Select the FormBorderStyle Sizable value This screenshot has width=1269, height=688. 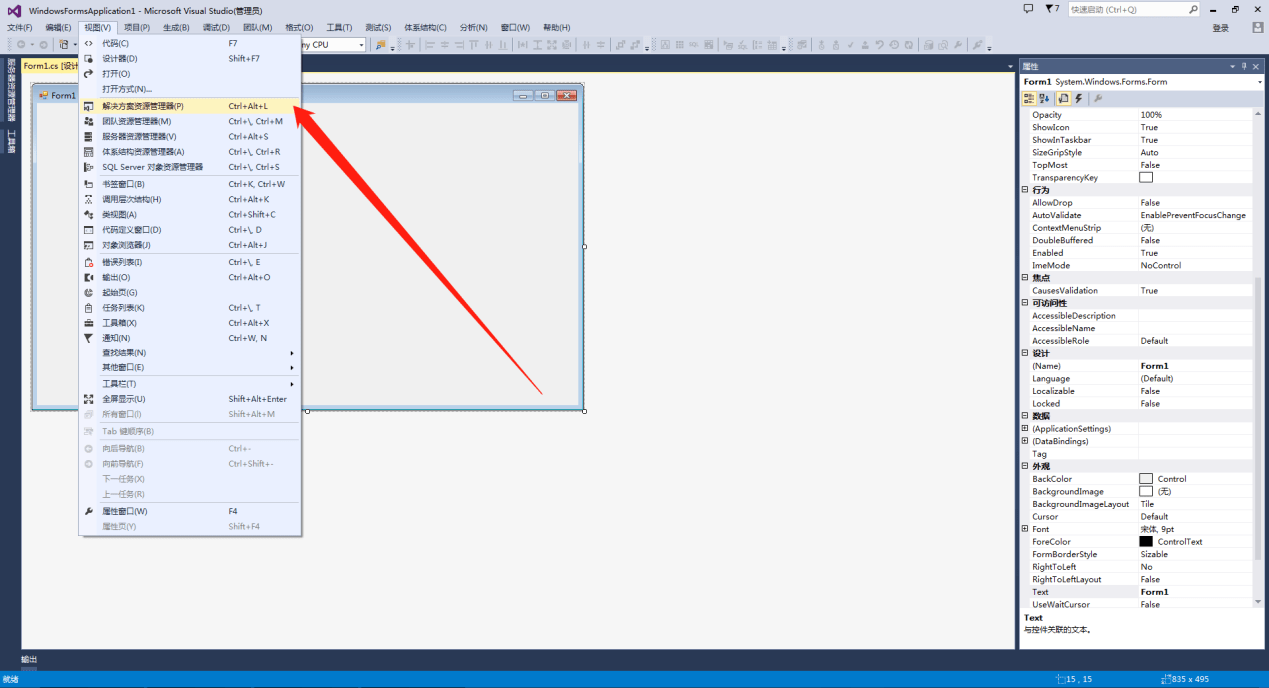point(1194,554)
